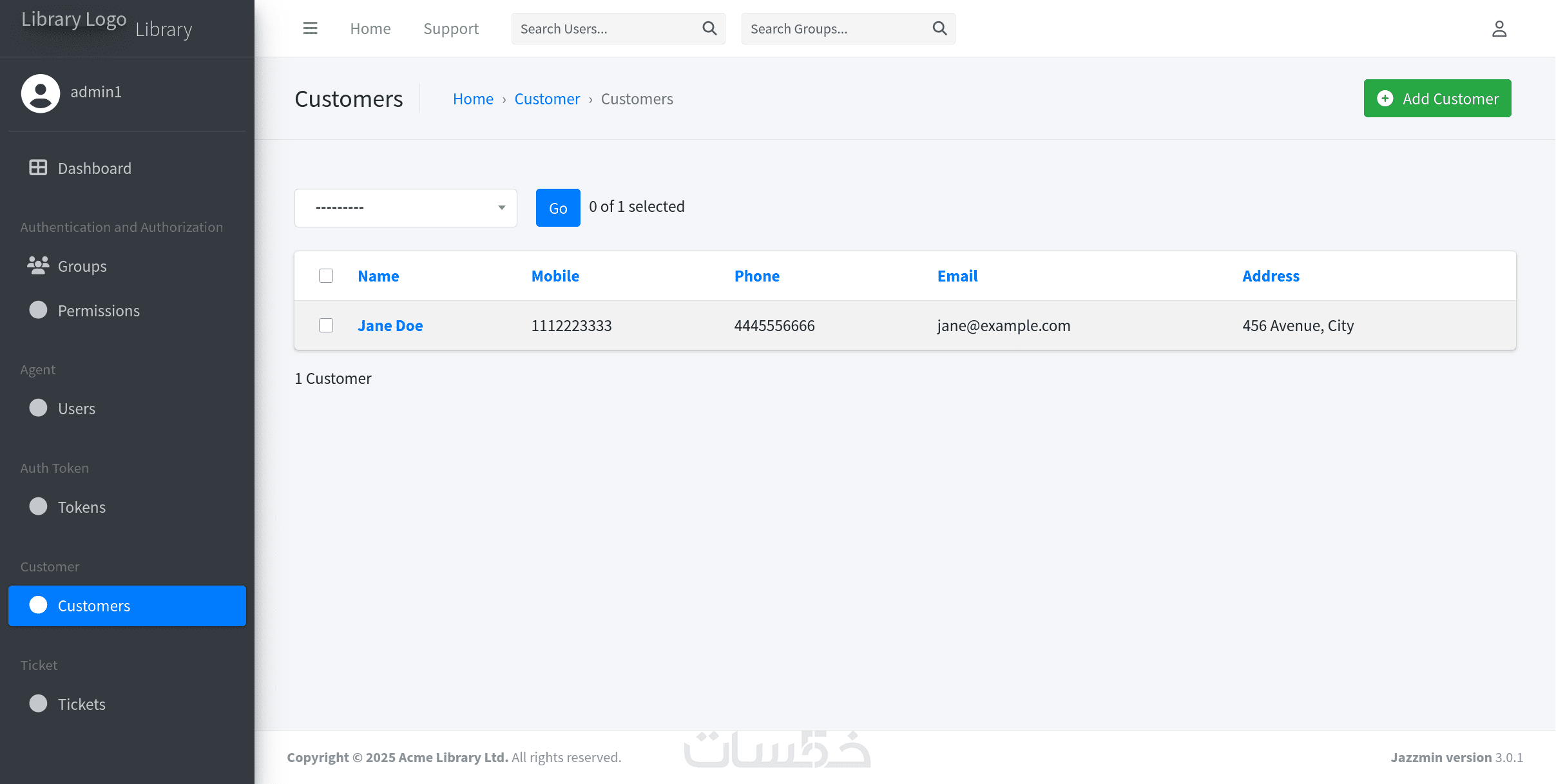Click the Groups people icon
The image size is (1556, 784).
tap(38, 265)
